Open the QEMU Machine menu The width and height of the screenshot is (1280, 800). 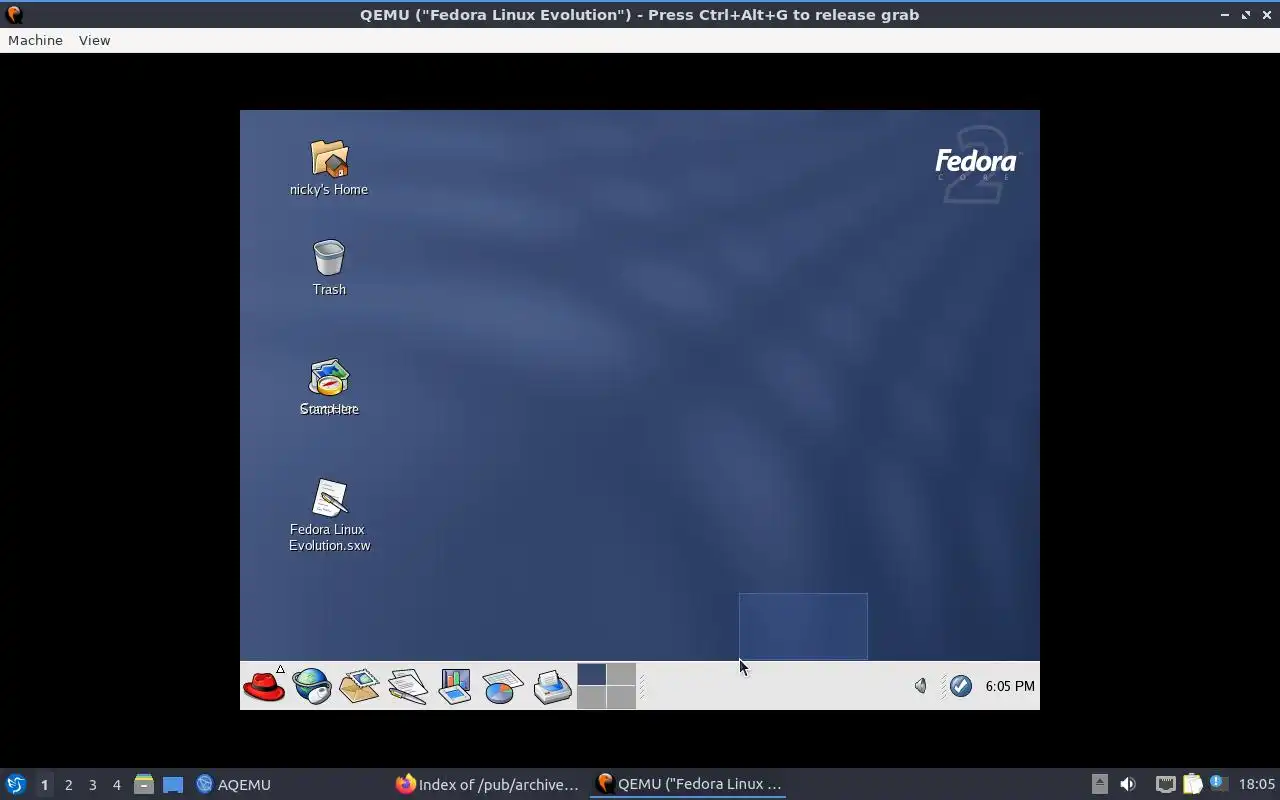[x=35, y=40]
